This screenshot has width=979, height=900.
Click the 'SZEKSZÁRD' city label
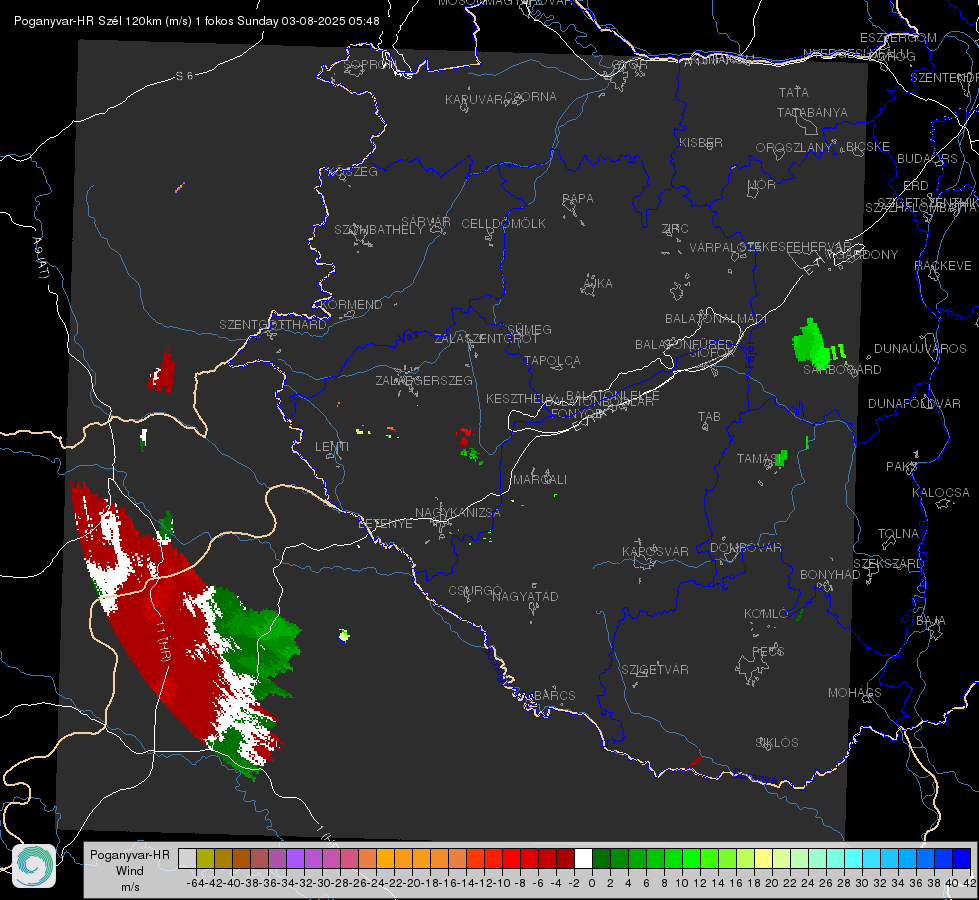coord(888,564)
